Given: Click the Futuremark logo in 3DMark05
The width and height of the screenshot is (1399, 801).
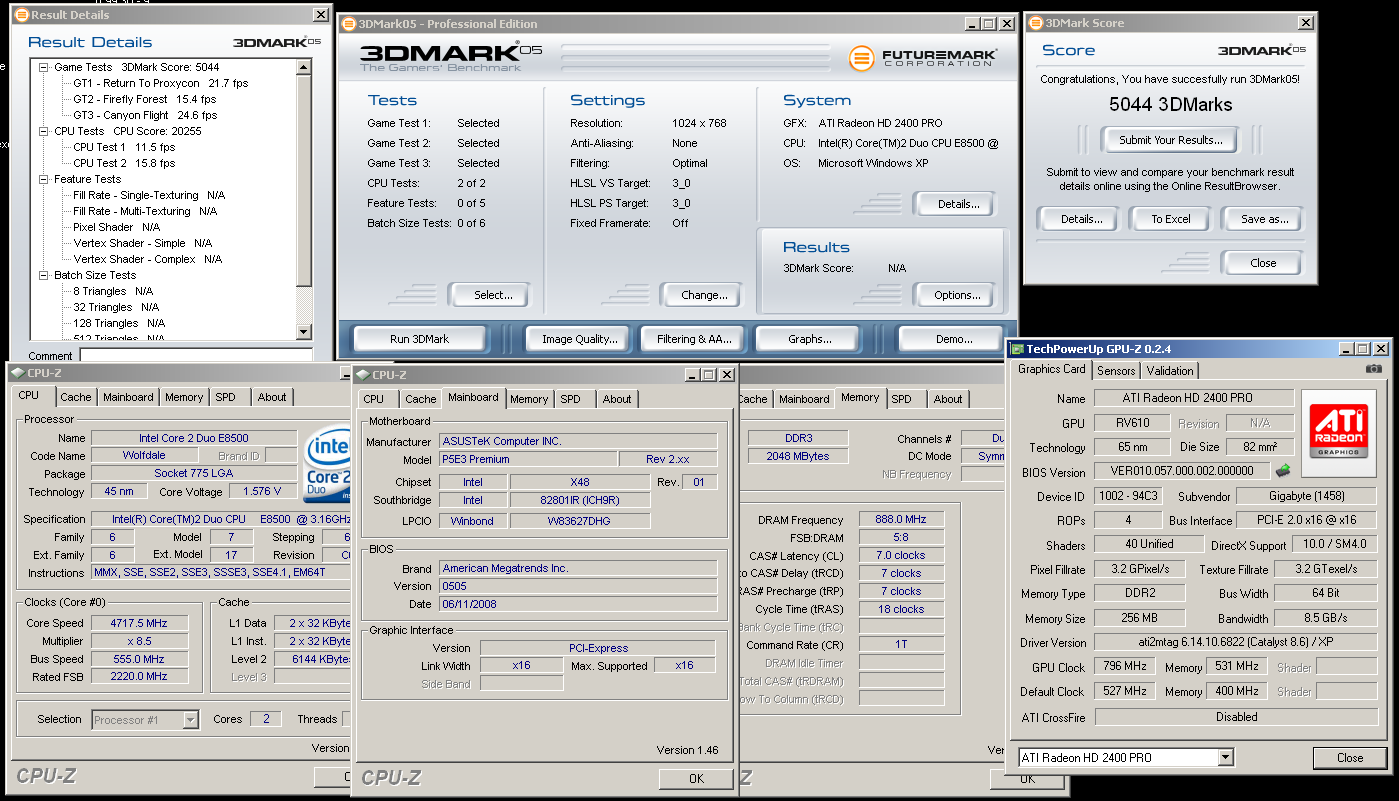Looking at the screenshot, I should click(x=922, y=58).
